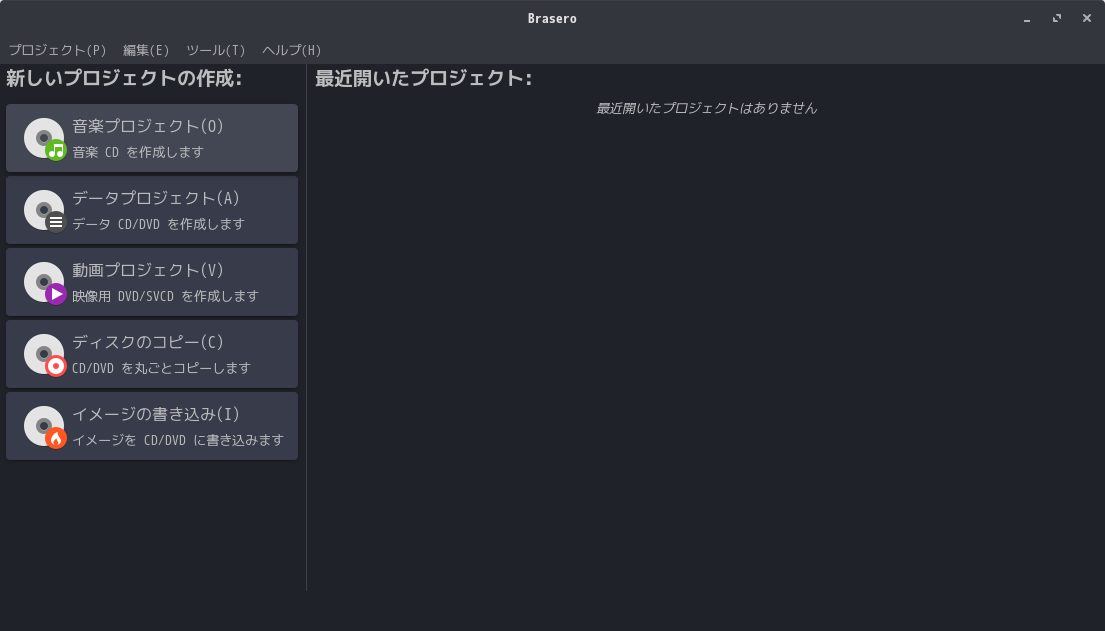
Task: Close the Brasero window
Action: pos(1087,18)
